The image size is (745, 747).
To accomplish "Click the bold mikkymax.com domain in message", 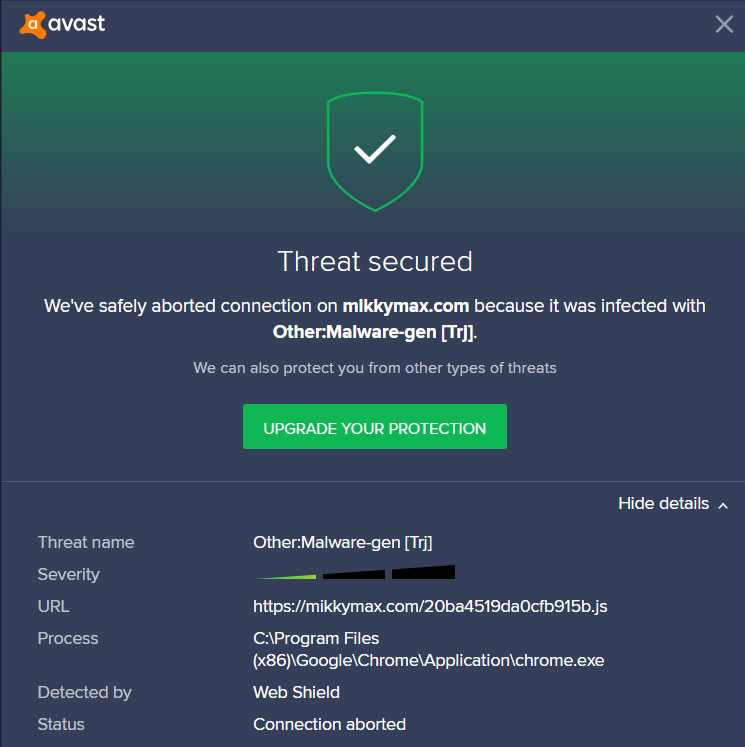I will click(406, 306).
